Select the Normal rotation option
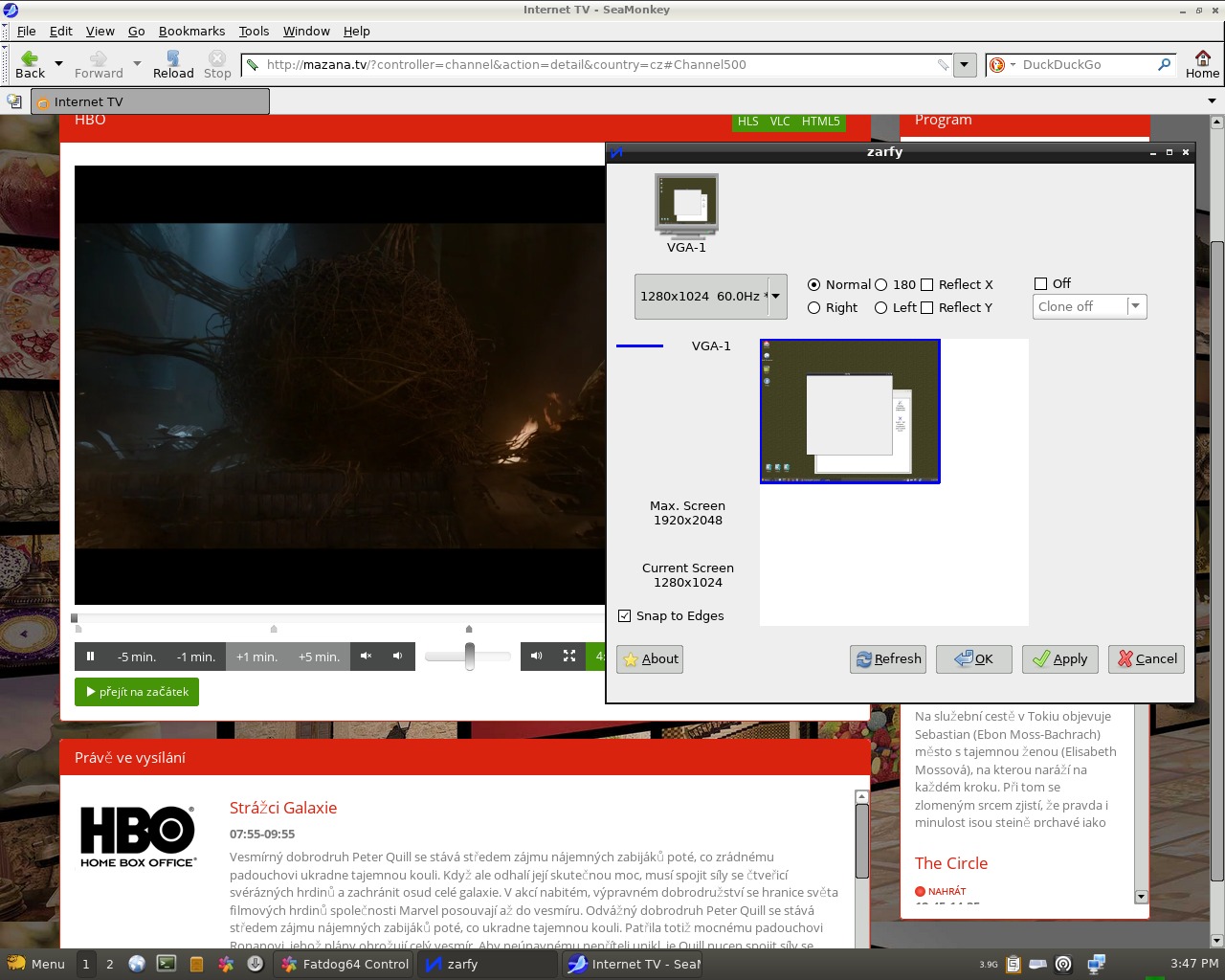Image resolution: width=1225 pixels, height=980 pixels. pos(814,284)
